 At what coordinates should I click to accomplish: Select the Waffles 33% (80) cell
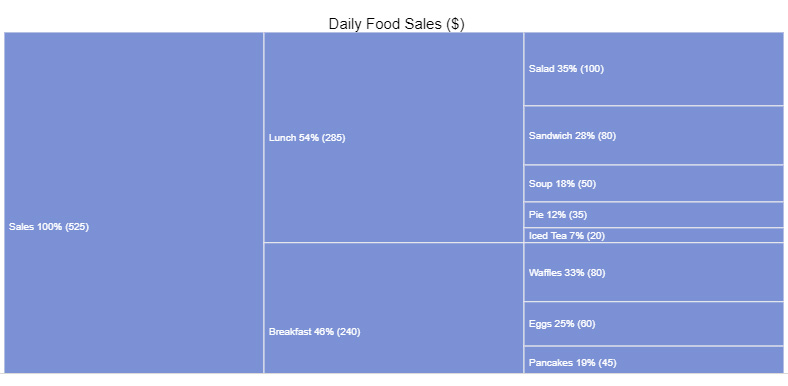tap(654, 272)
